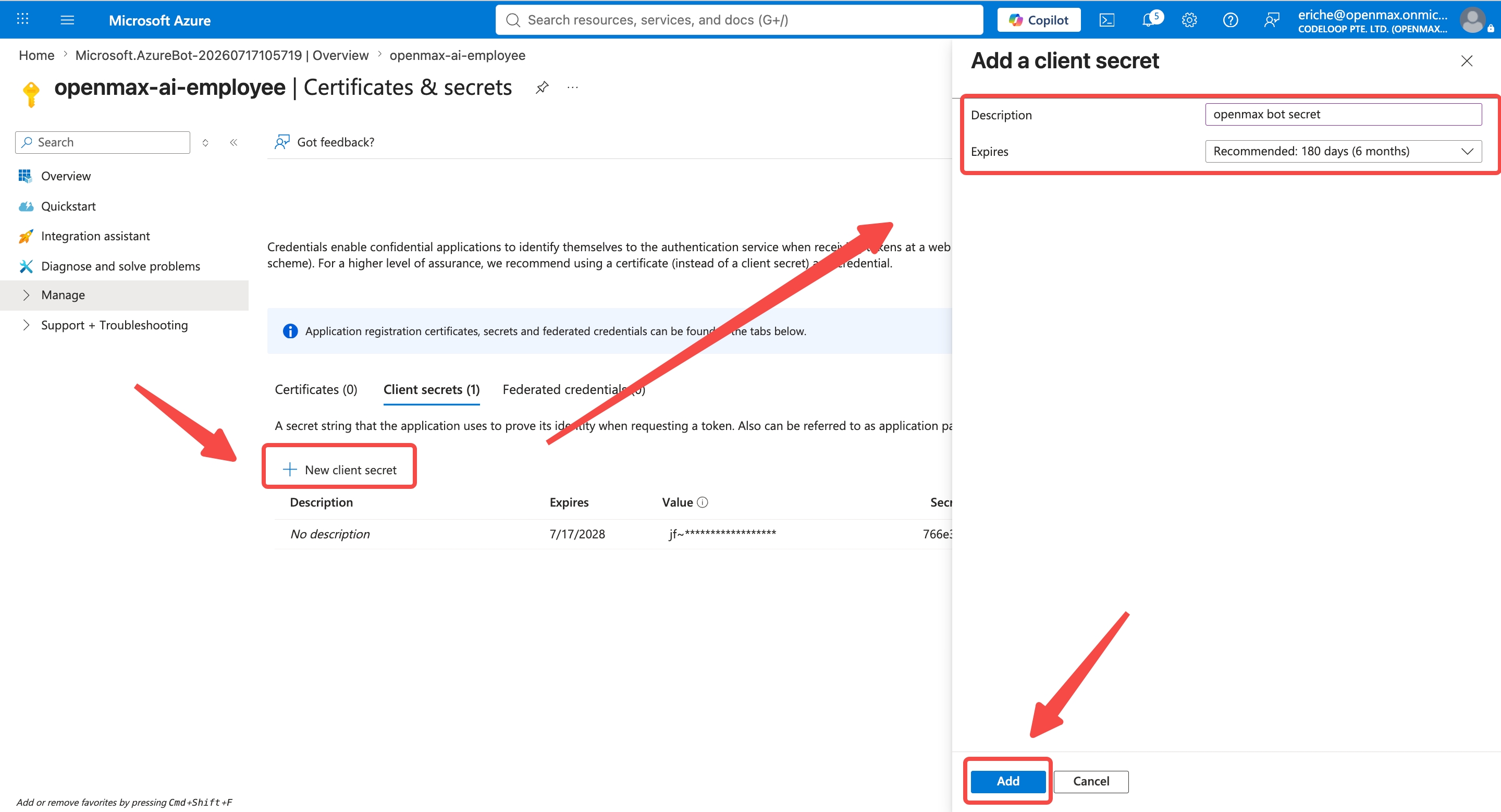The image size is (1501, 812).
Task: Click the Value column header
Action: 677,502
